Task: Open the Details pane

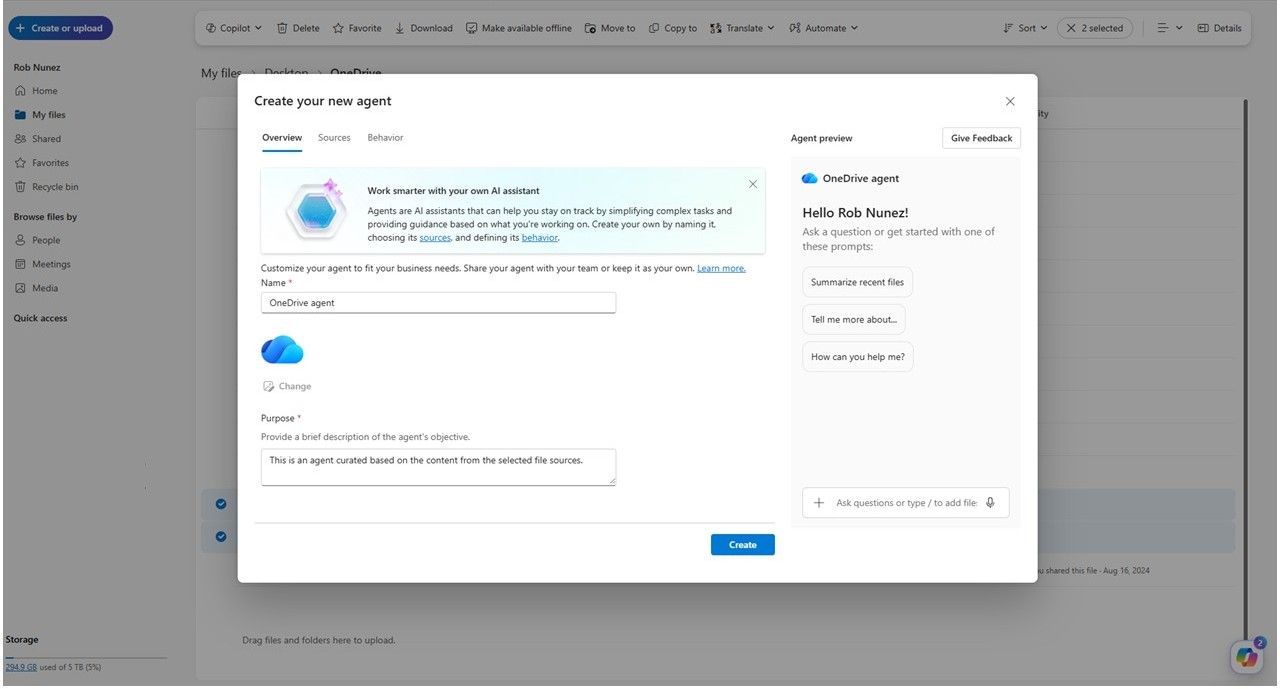Action: click(1219, 28)
